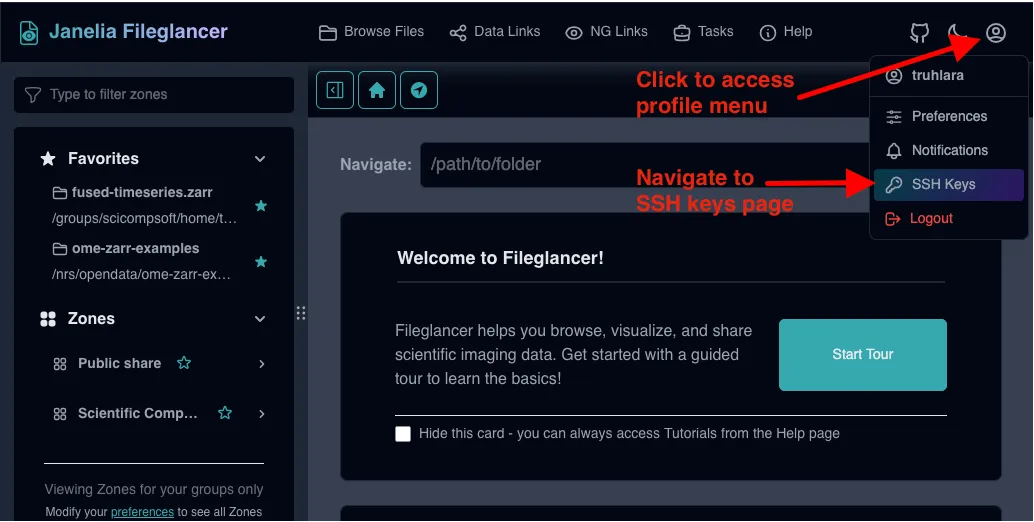This screenshot has width=1034, height=522.
Task: Check the Hide this card checkbox
Action: click(403, 434)
